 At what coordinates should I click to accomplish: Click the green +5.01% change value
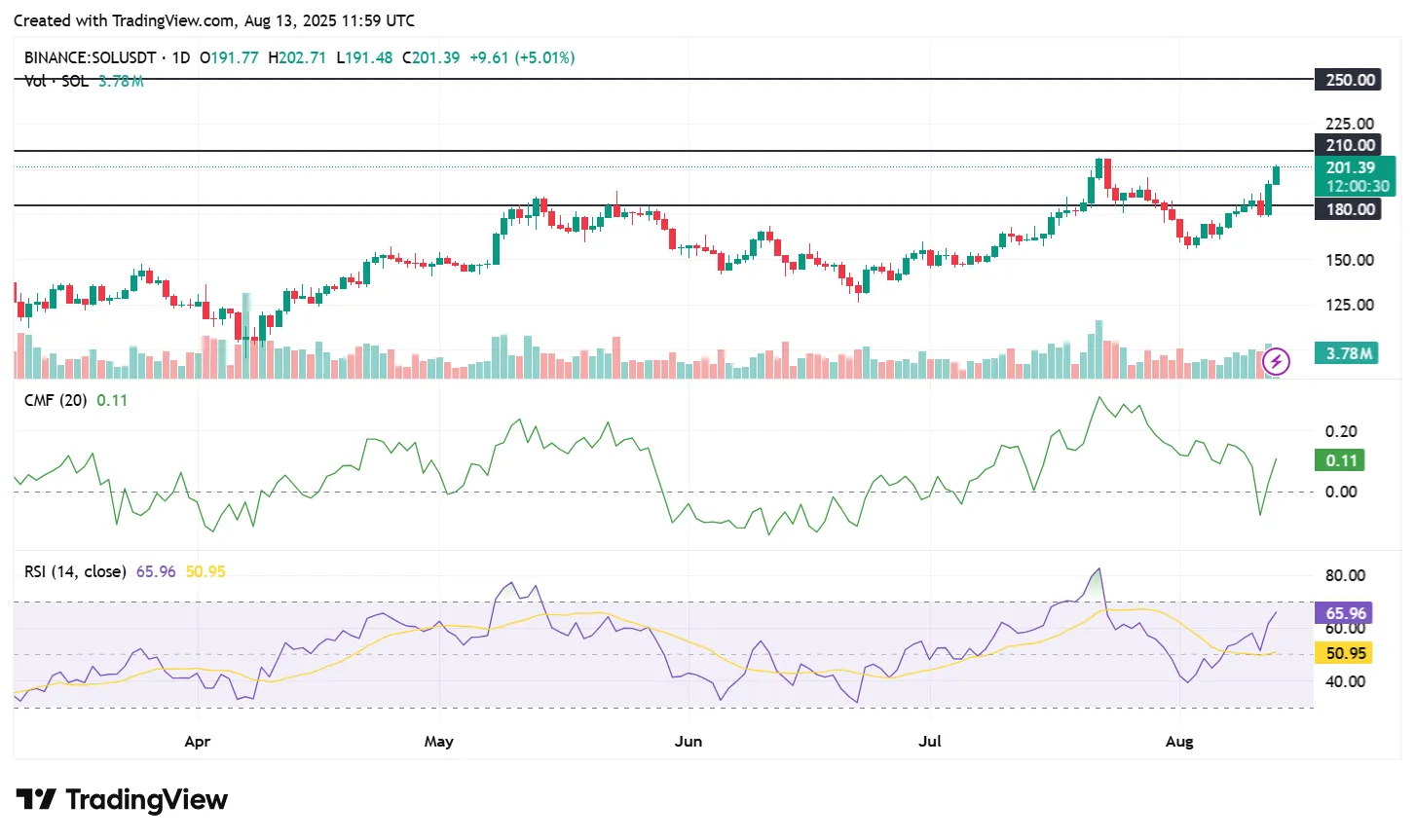click(545, 57)
